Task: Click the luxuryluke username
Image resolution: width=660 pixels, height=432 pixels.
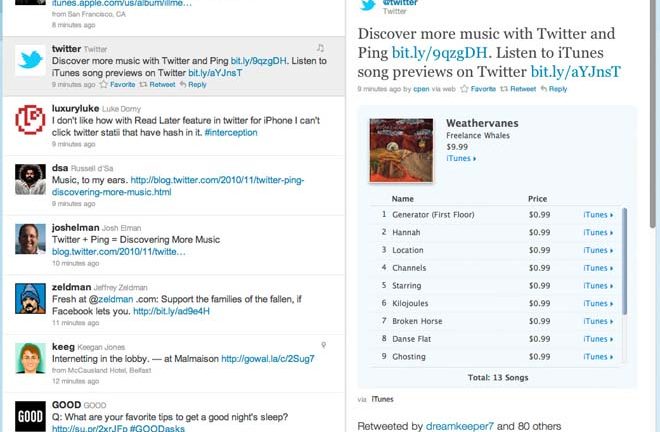Action: pos(75,108)
